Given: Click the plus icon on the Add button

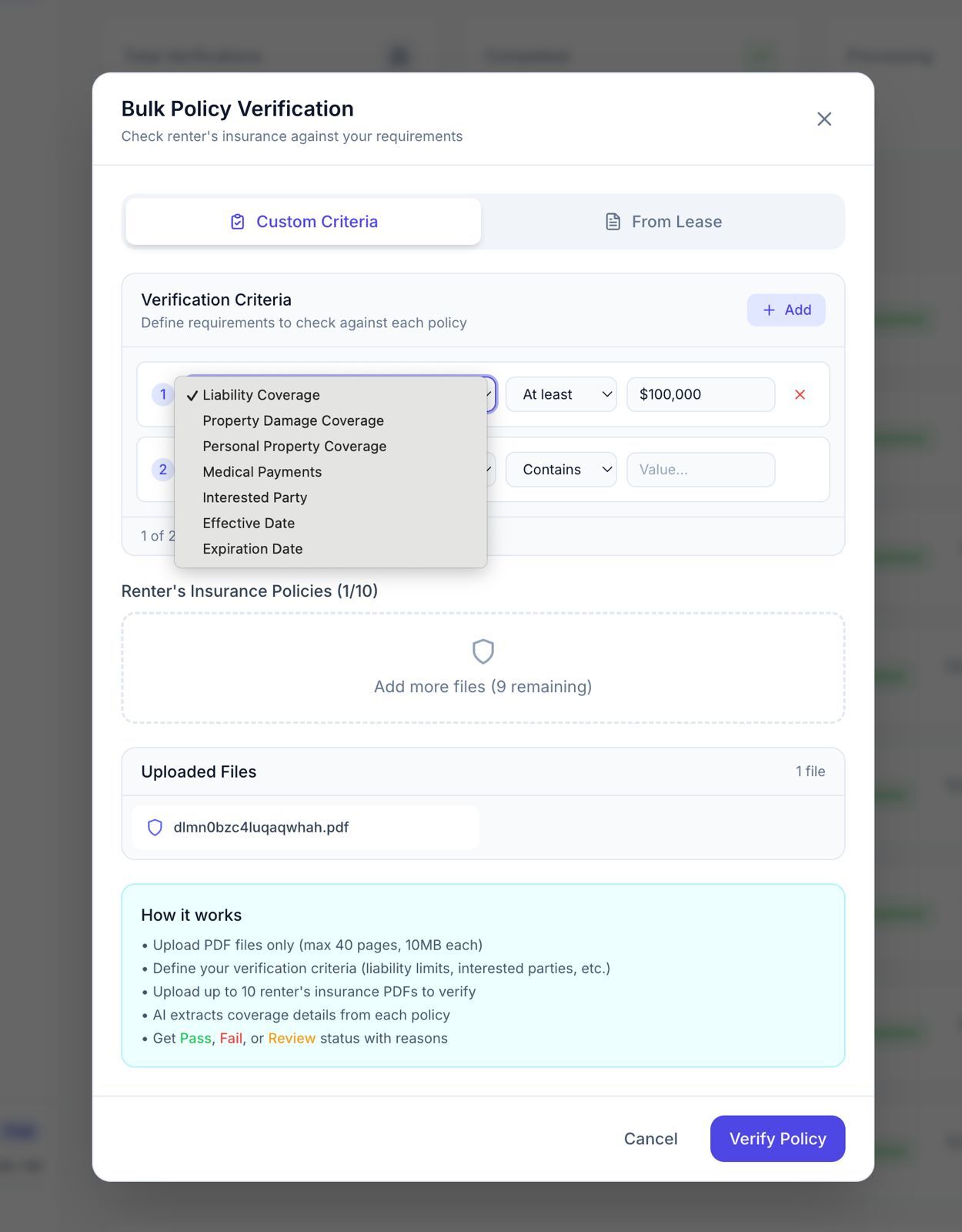Looking at the screenshot, I should (x=769, y=310).
